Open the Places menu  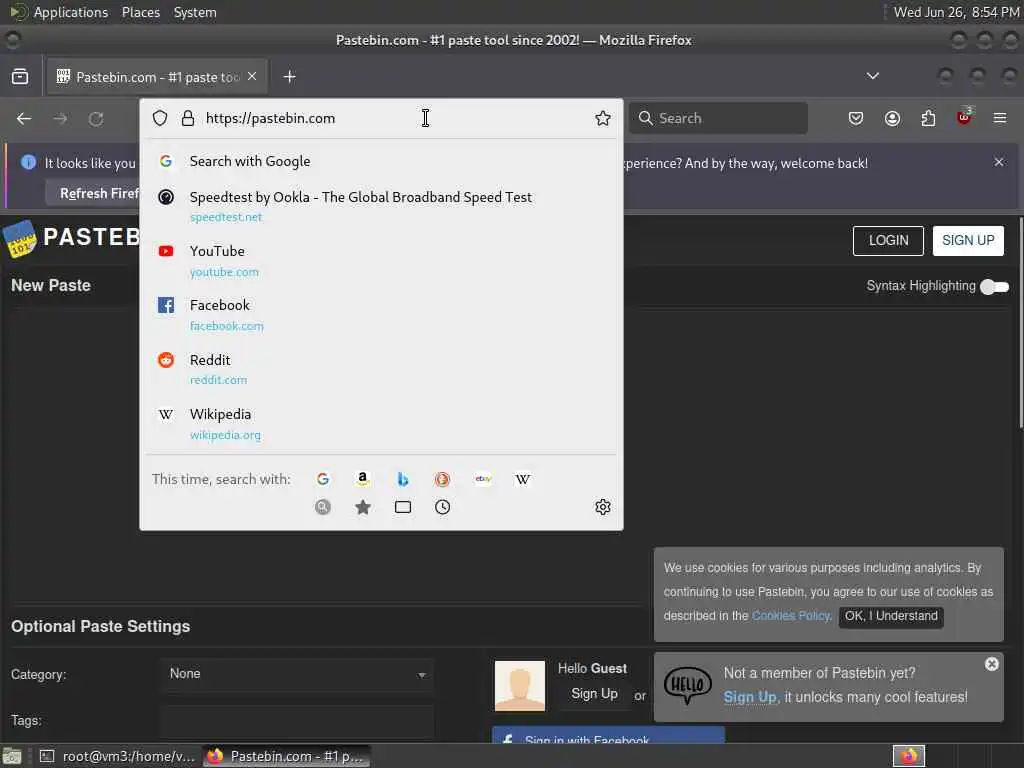(141, 12)
